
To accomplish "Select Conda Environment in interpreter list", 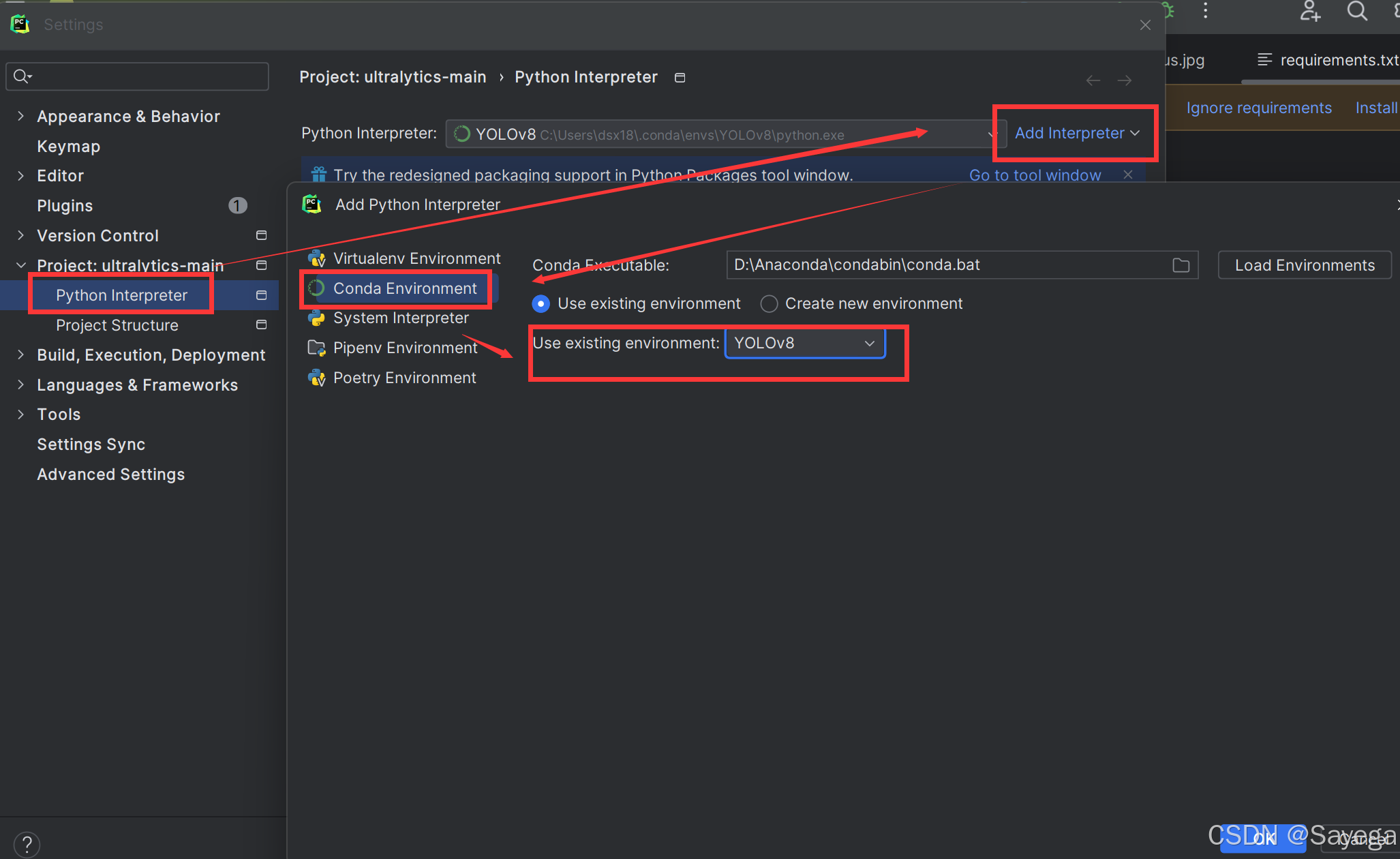I will click(x=404, y=288).
